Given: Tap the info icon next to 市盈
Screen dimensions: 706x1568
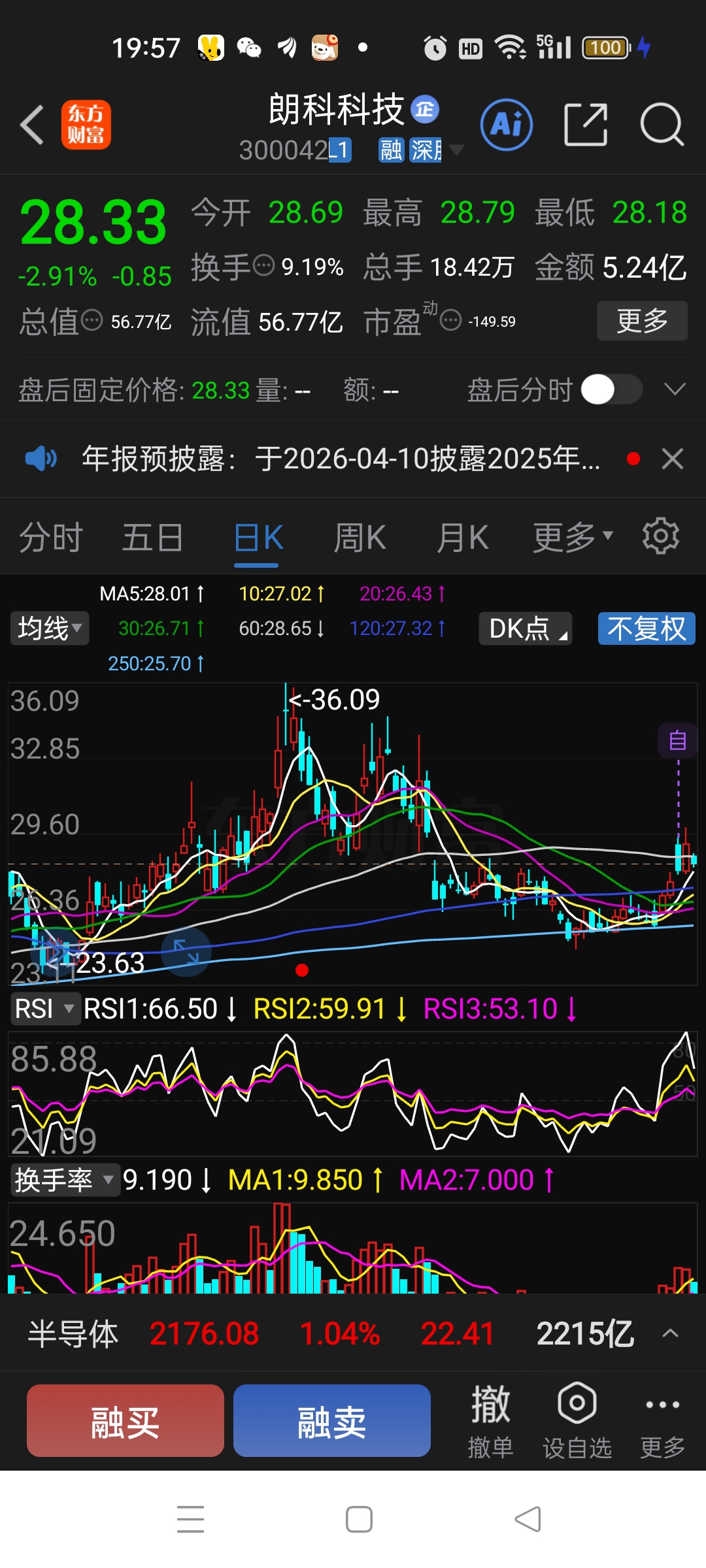Looking at the screenshot, I should coord(450,321).
